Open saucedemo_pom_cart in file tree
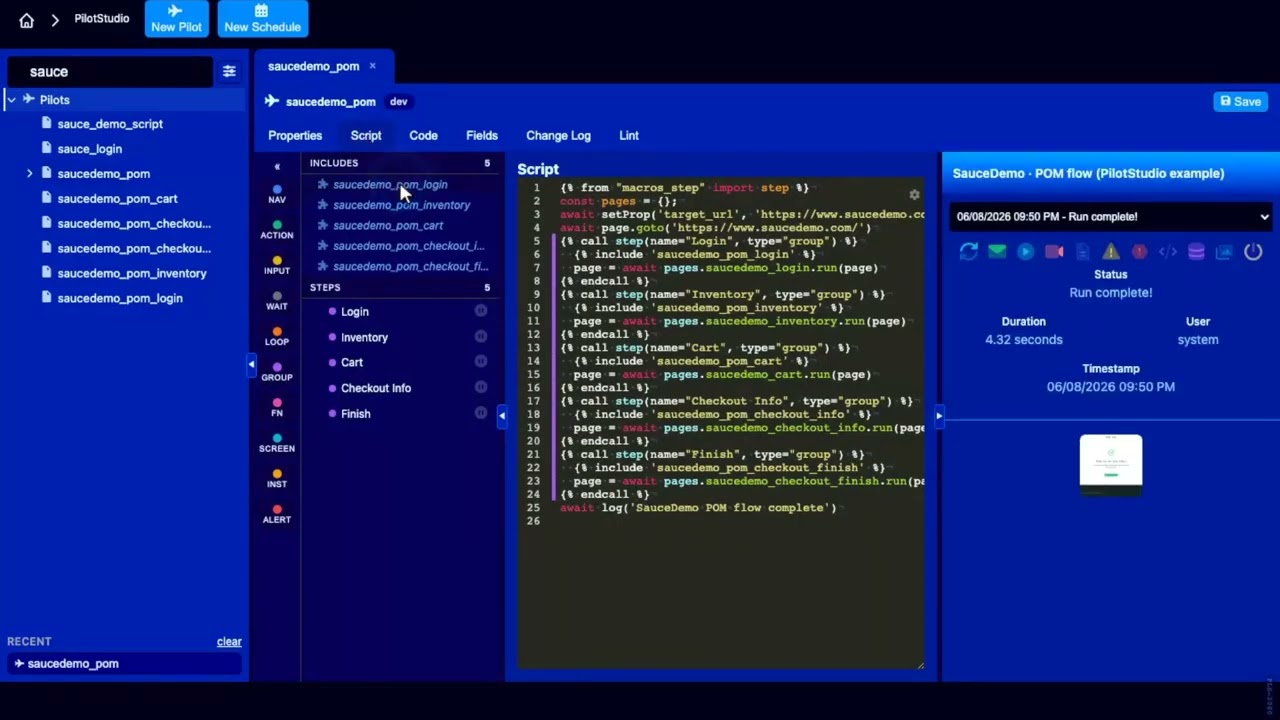Viewport: 1280px width, 720px height. coord(117,199)
